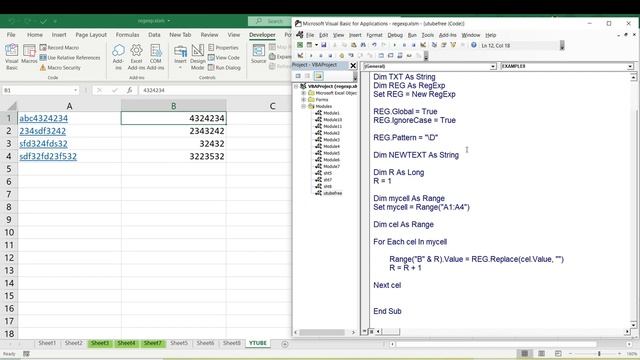Open the Excel File tab
The image size is (640, 360).
click(x=11, y=35)
